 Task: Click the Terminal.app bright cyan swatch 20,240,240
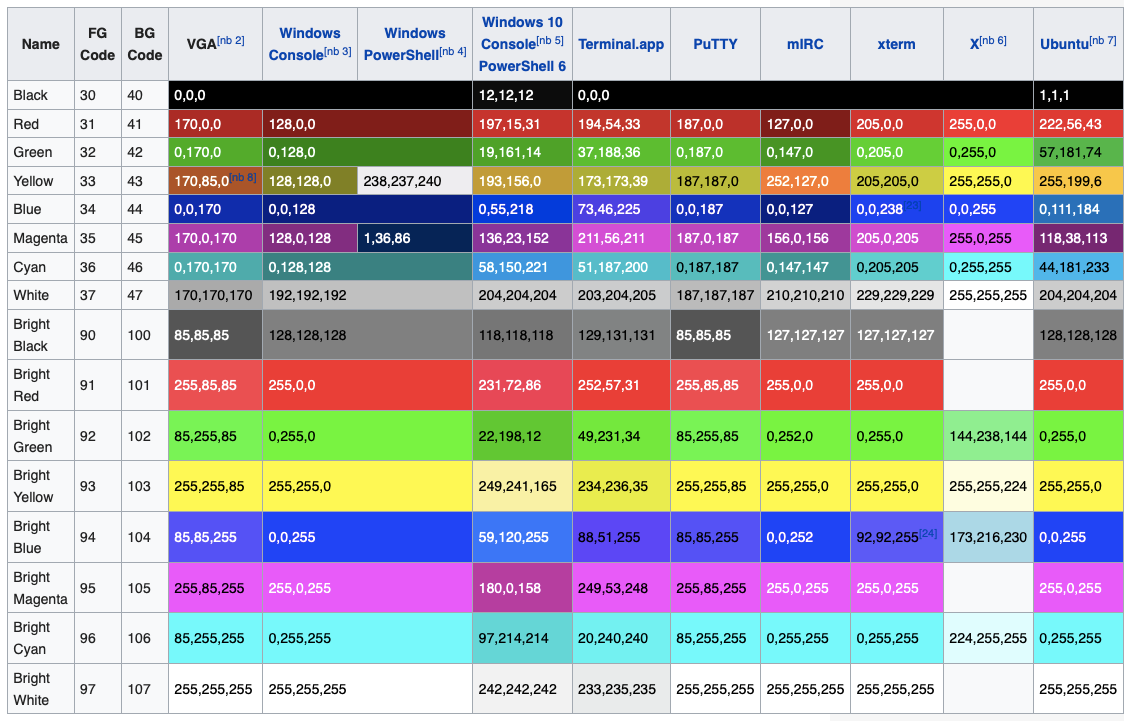621,638
